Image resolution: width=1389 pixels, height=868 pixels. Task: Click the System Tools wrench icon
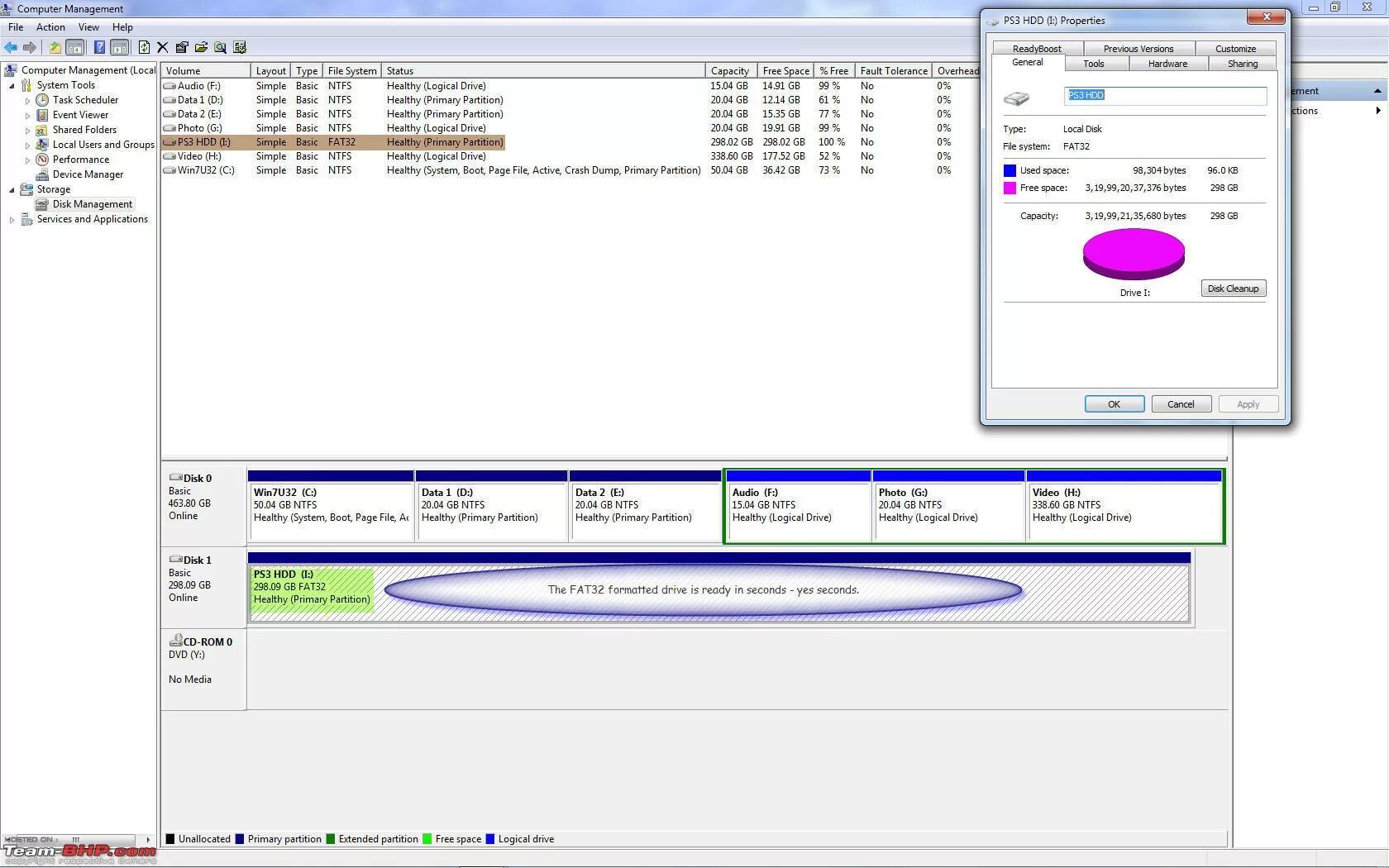(26, 85)
